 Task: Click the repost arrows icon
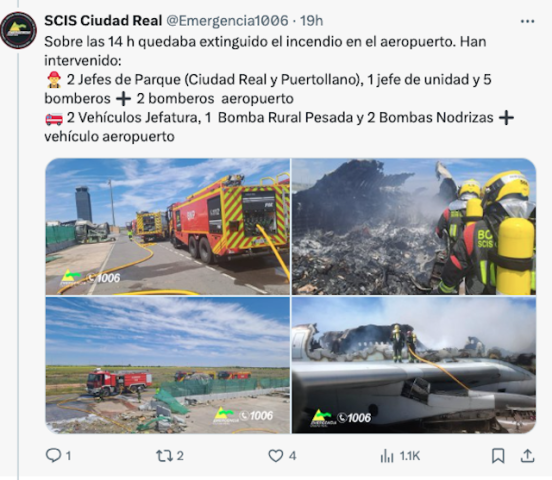tap(164, 456)
